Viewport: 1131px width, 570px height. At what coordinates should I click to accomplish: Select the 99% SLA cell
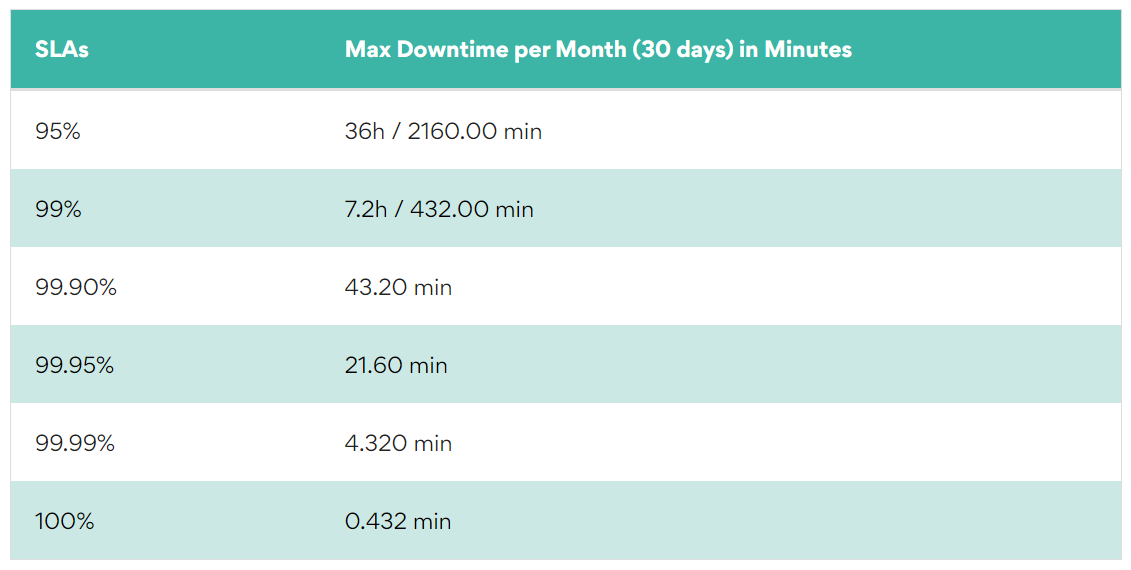click(57, 209)
